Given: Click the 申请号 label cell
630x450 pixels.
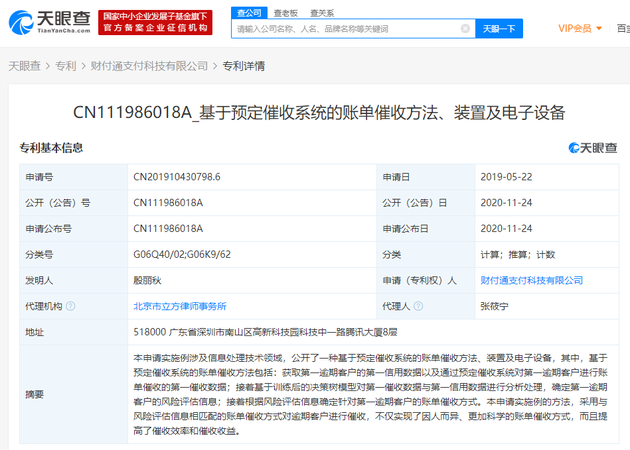Looking at the screenshot, I should point(74,177).
